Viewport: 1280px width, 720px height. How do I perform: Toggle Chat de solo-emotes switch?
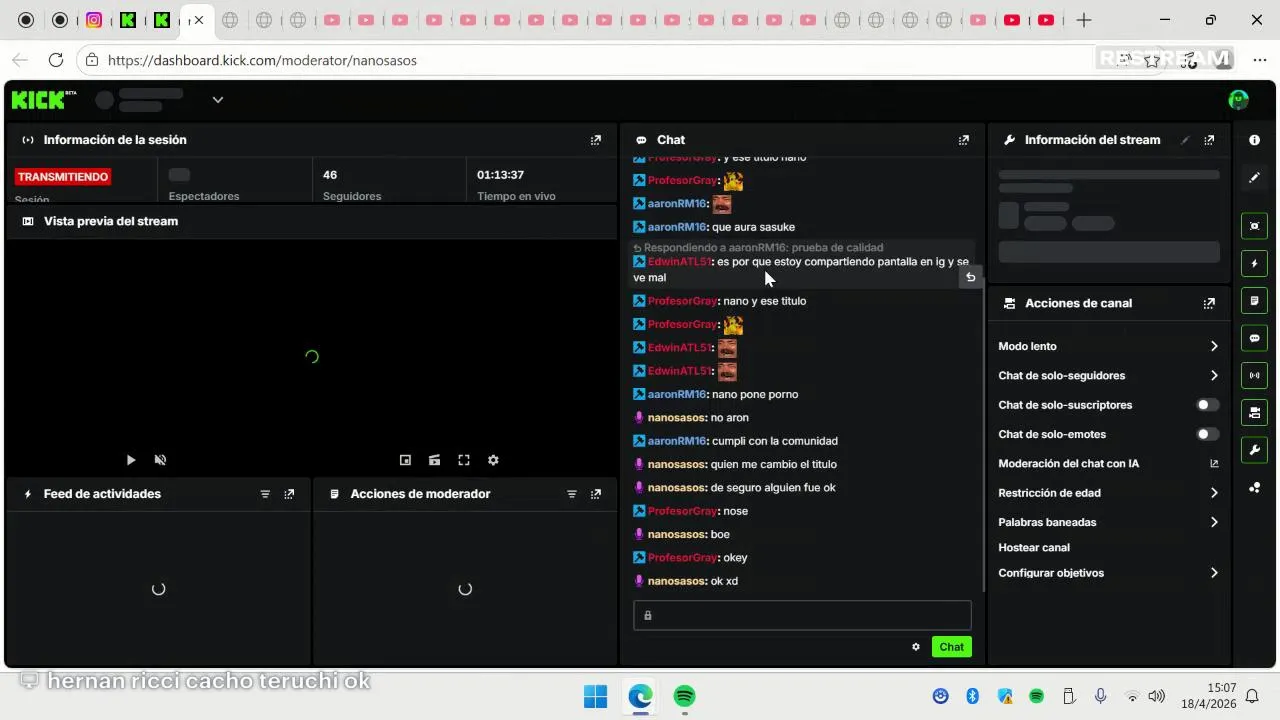[x=1208, y=434]
